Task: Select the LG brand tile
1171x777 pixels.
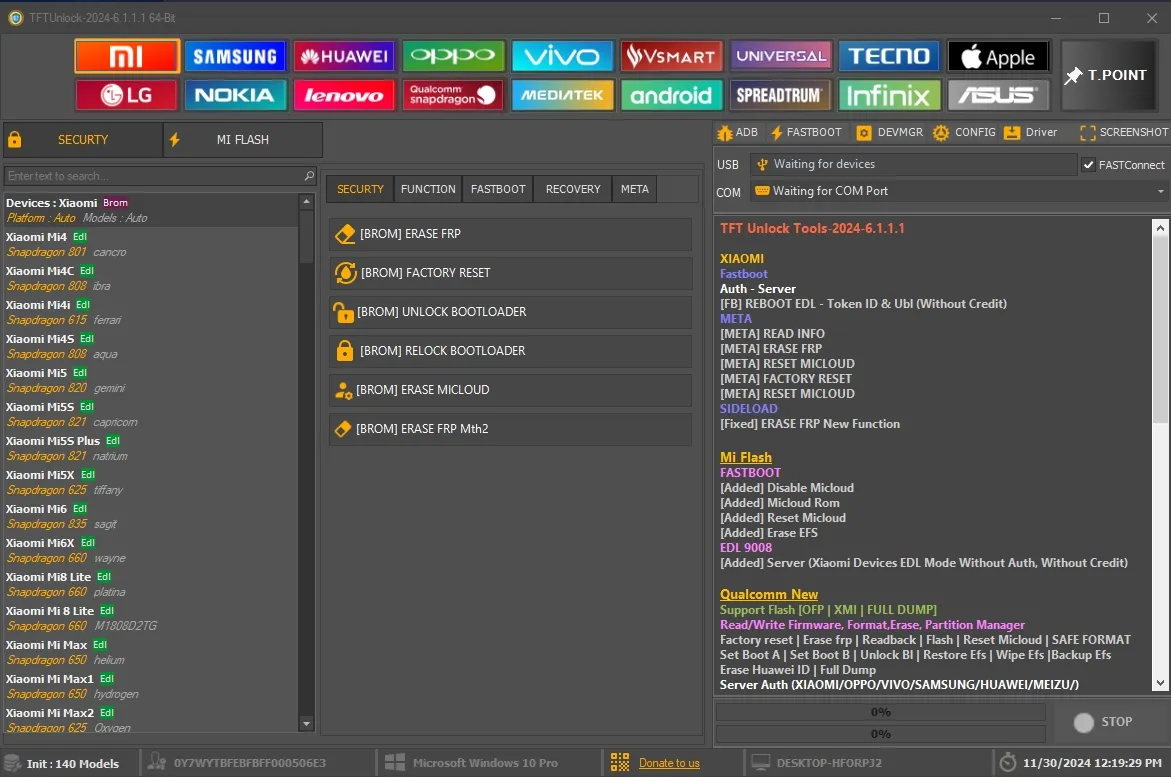Action: click(x=127, y=95)
